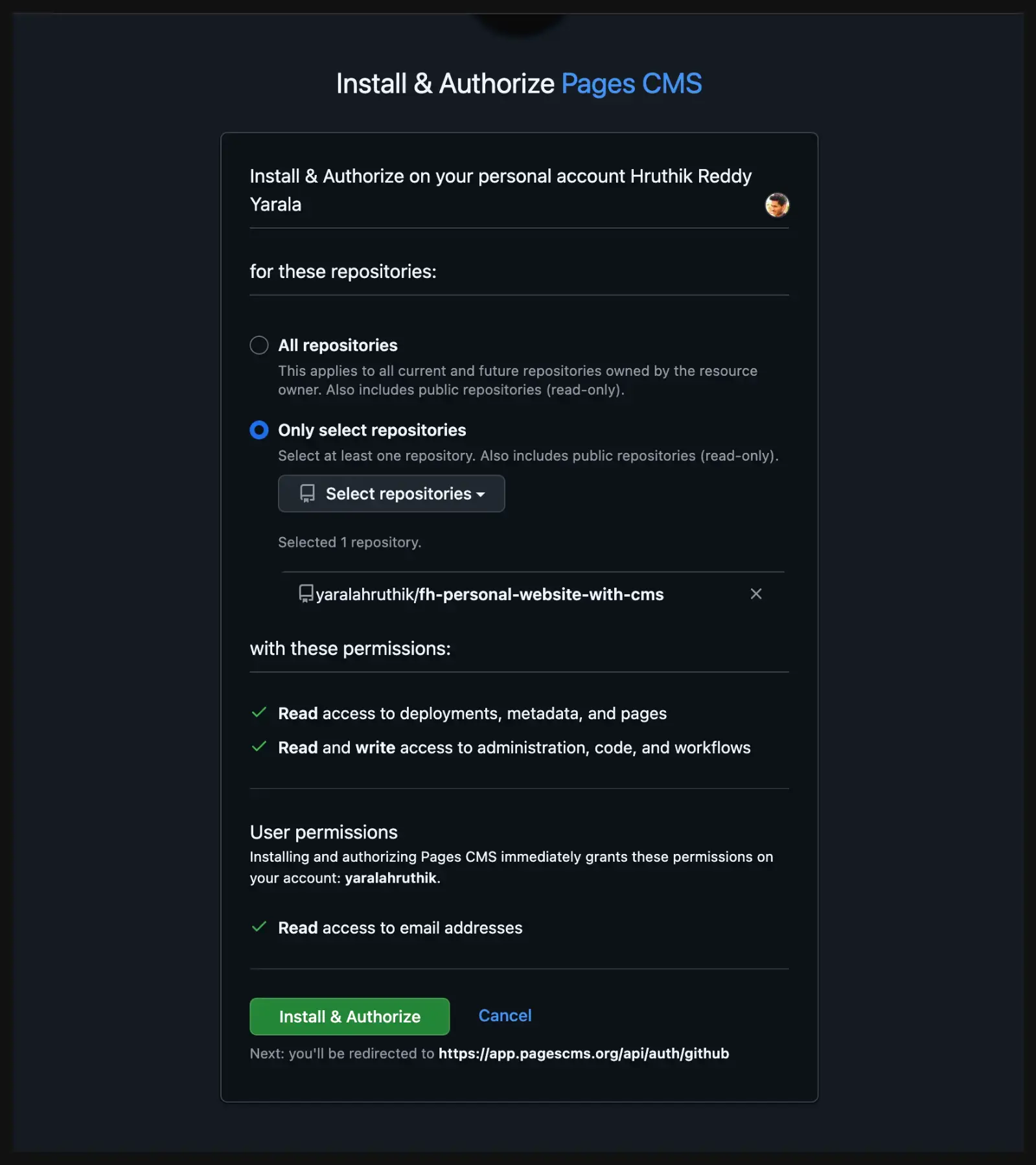Click the Pages CMS title link
Screen dimensions: 1036x1165
pyautogui.click(x=632, y=83)
